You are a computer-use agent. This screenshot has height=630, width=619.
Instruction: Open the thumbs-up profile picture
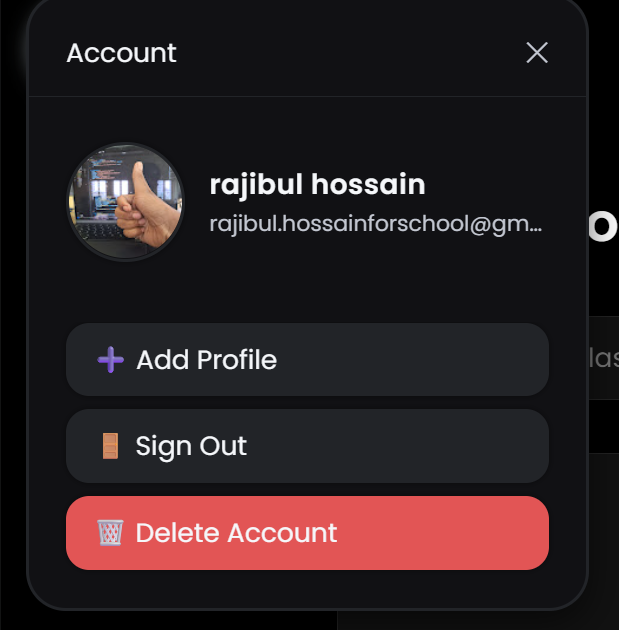click(126, 201)
